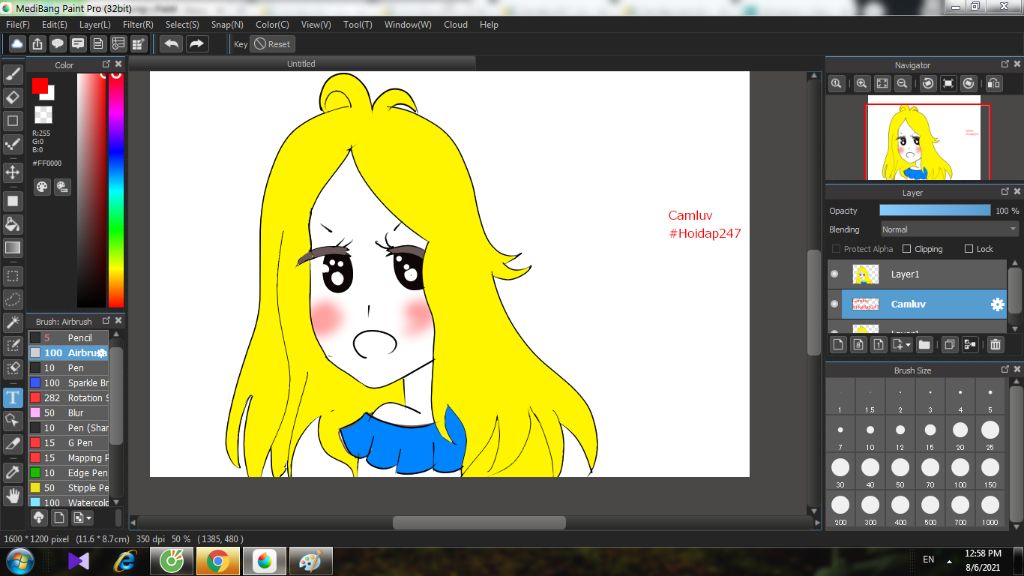Select the transparent color swatch
Viewport: 1024px width, 576px height.
coord(43,115)
